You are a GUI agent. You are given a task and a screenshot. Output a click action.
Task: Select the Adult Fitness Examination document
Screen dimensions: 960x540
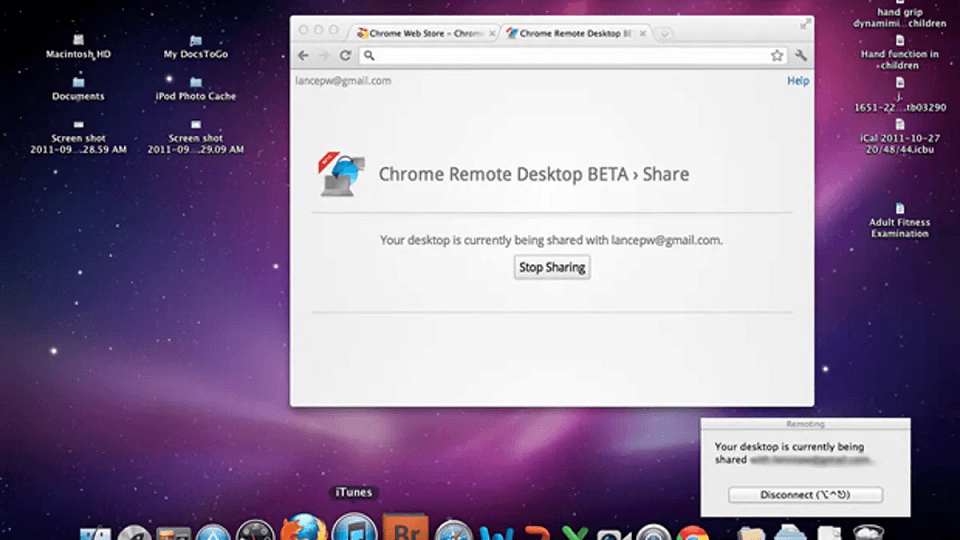(x=899, y=220)
